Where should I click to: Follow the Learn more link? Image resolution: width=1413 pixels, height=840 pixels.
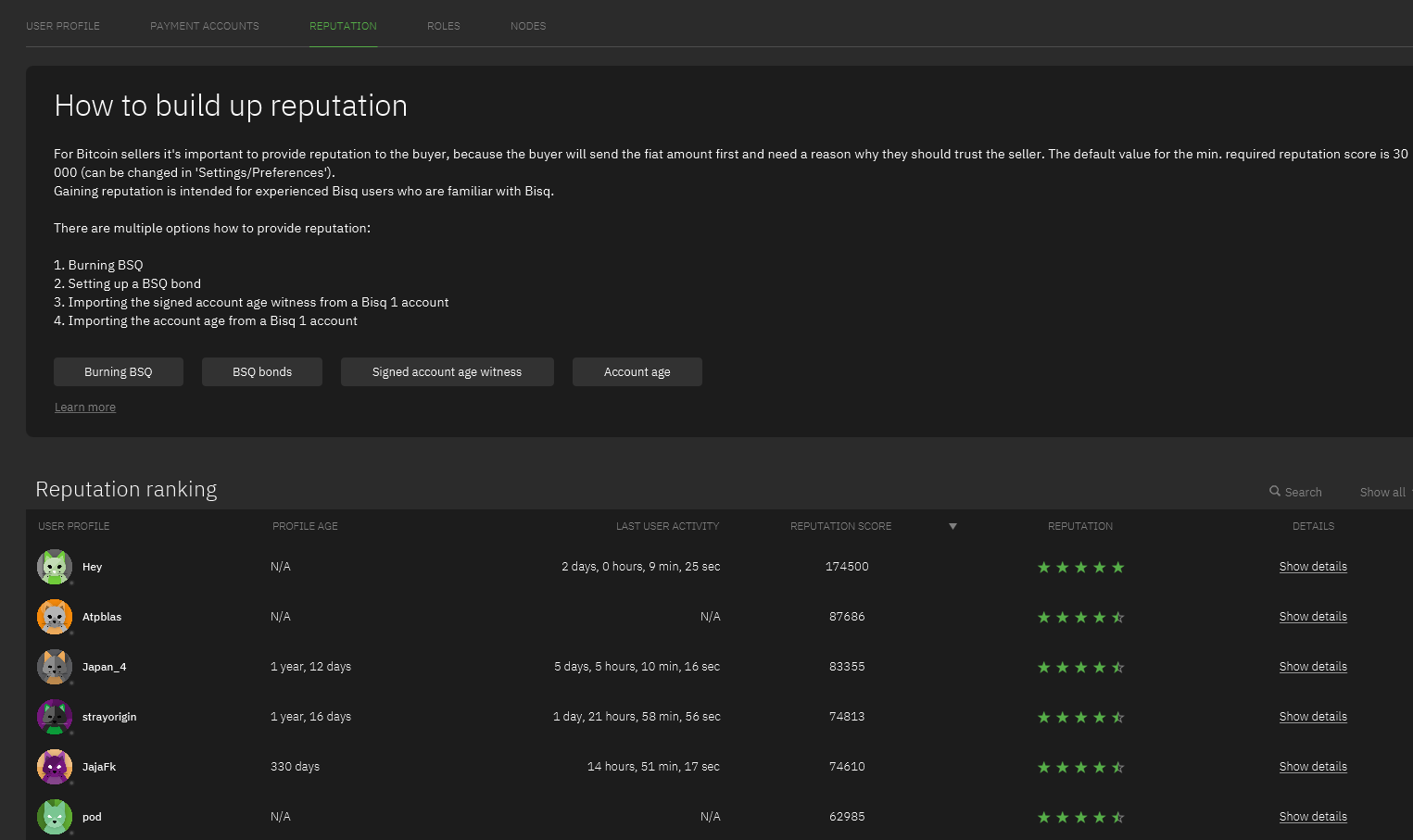(85, 407)
